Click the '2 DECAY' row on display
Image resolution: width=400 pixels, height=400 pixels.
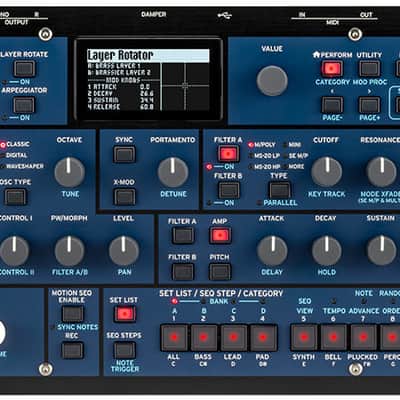click(x=121, y=93)
